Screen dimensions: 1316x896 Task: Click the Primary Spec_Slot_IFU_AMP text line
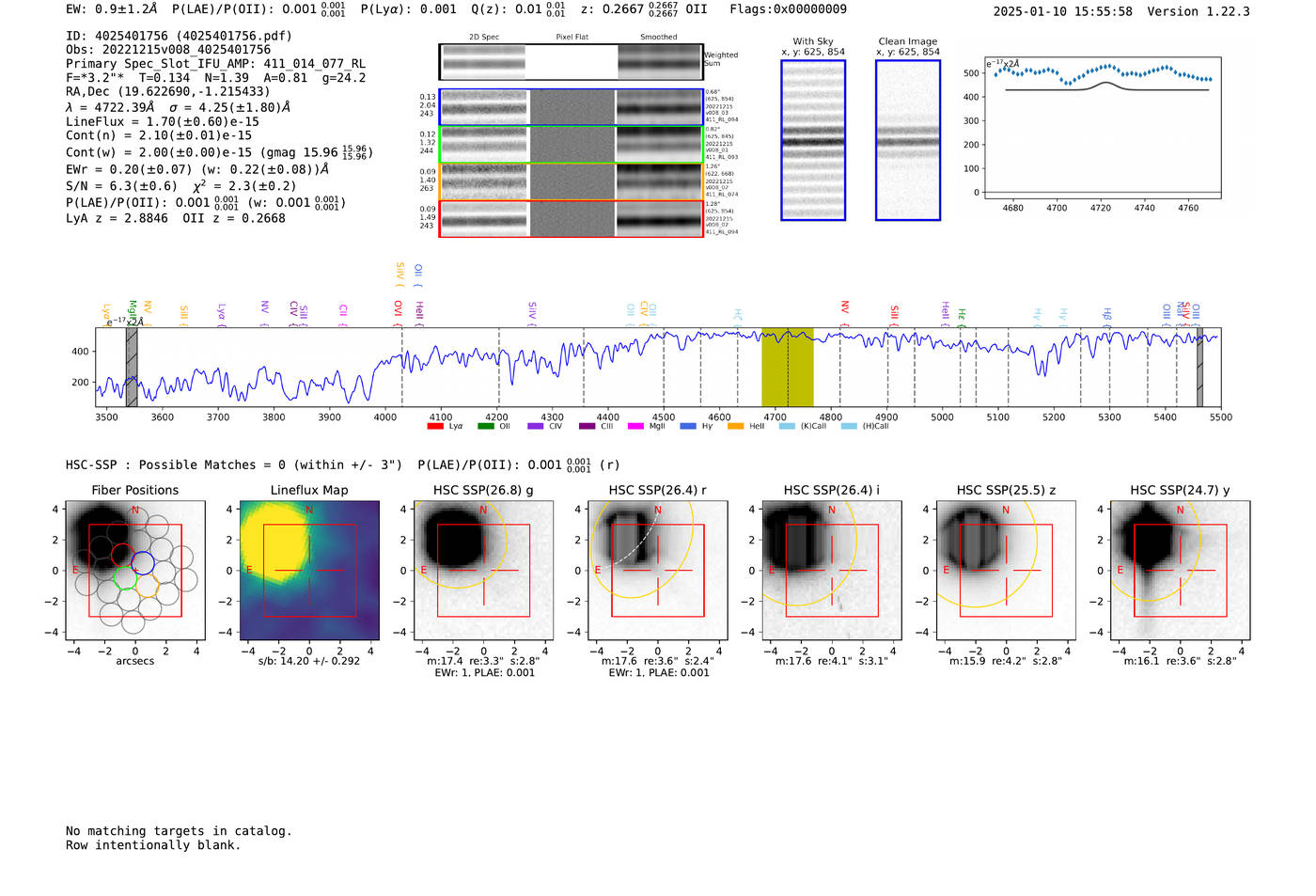coord(216,64)
